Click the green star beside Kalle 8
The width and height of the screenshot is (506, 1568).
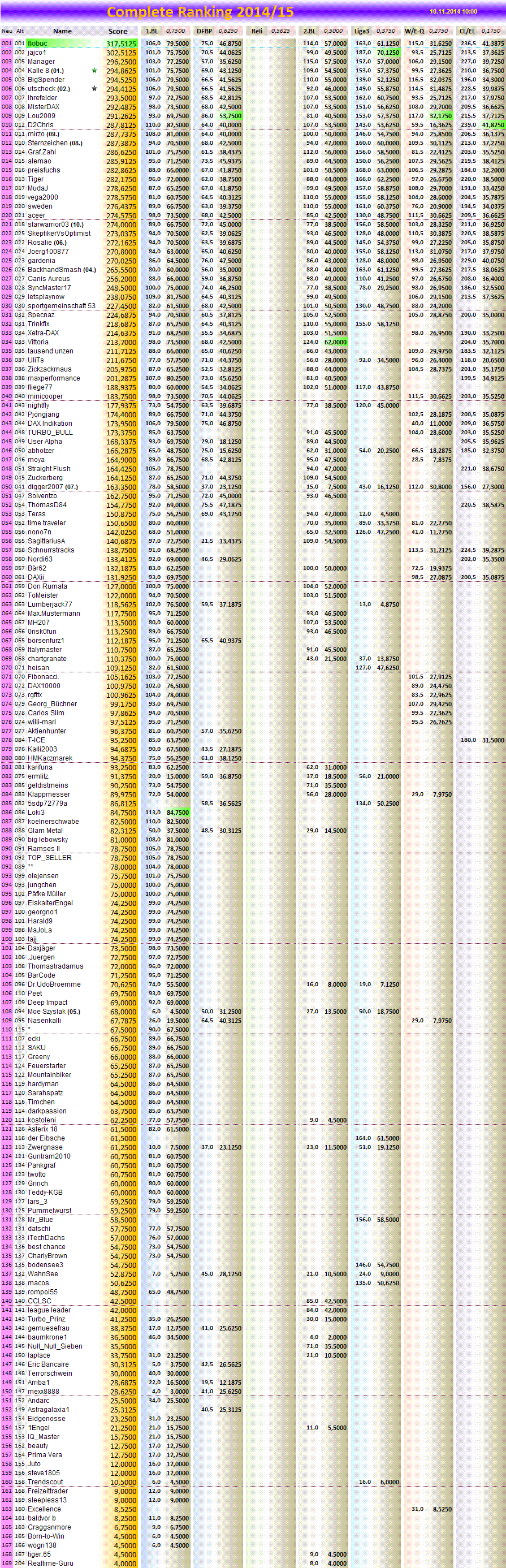tap(94, 71)
